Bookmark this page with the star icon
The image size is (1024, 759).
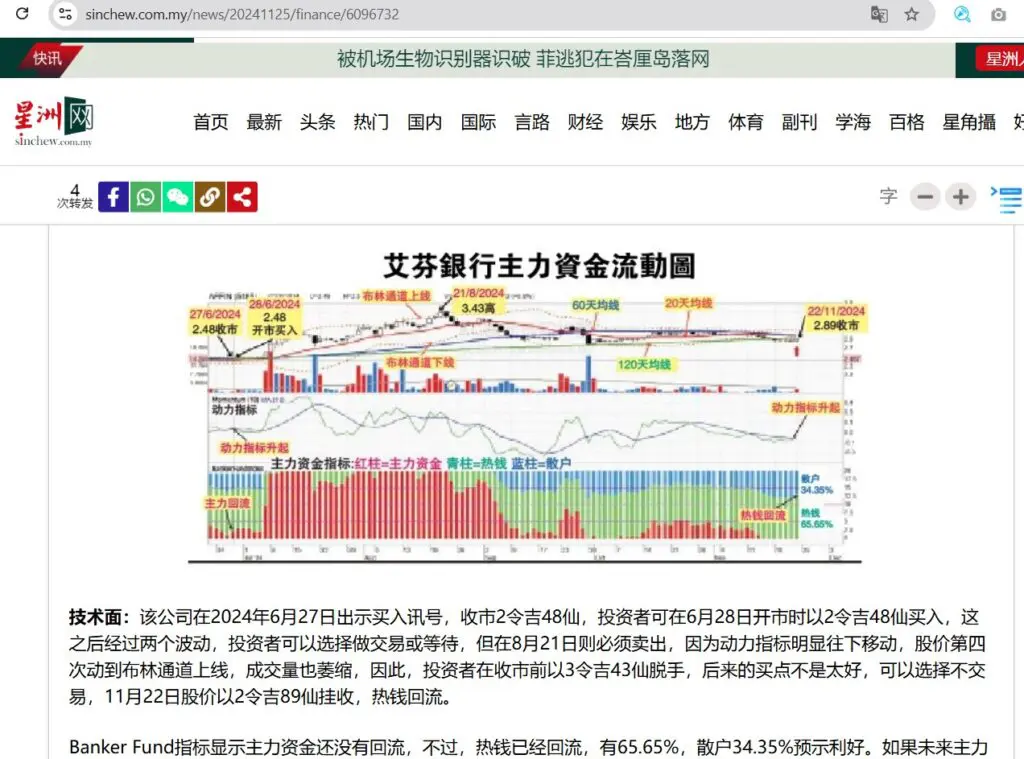tap(912, 14)
